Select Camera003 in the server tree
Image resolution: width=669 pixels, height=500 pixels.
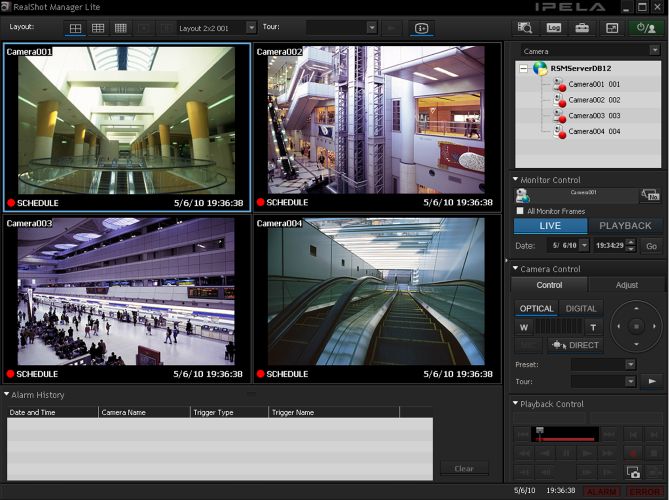point(594,116)
